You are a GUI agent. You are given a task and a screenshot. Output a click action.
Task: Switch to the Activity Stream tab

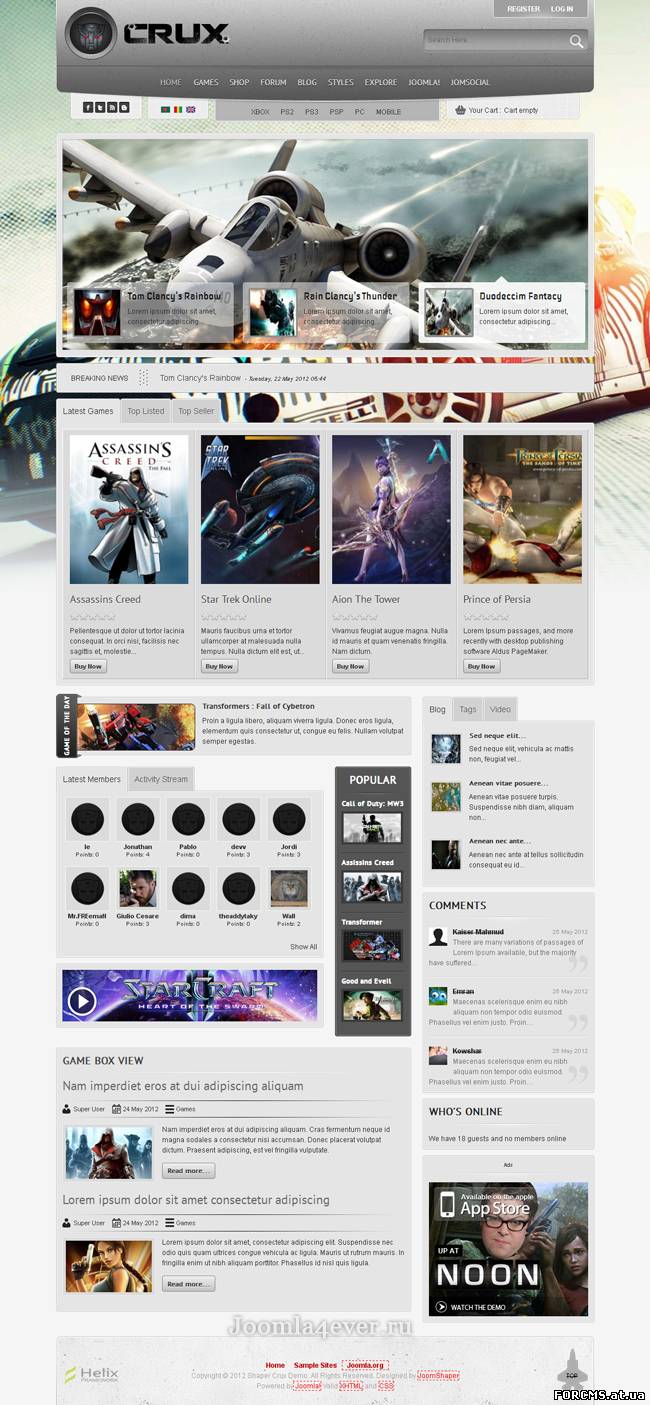coord(161,779)
